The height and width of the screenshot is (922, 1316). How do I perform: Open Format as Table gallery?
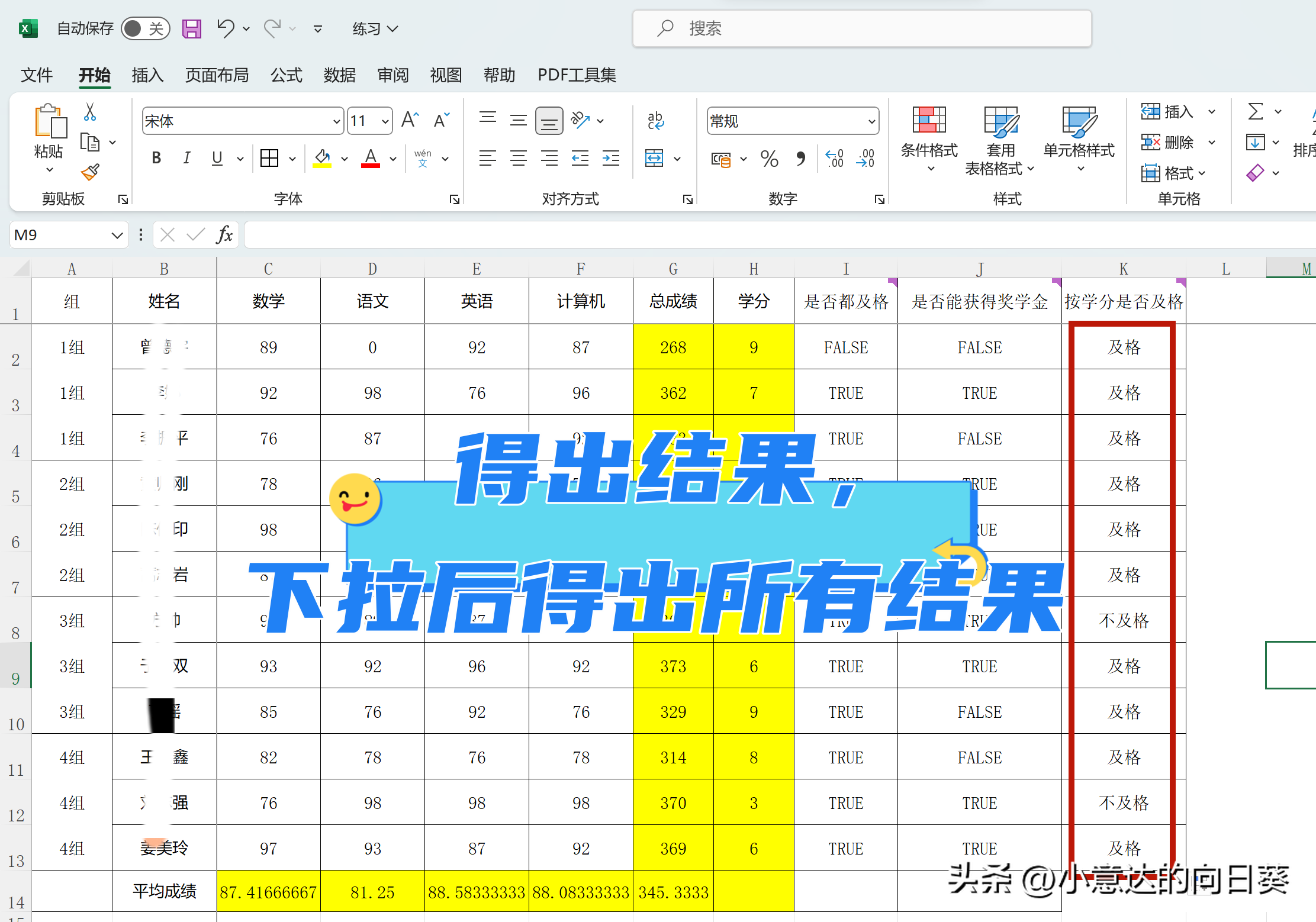tap(1000, 141)
